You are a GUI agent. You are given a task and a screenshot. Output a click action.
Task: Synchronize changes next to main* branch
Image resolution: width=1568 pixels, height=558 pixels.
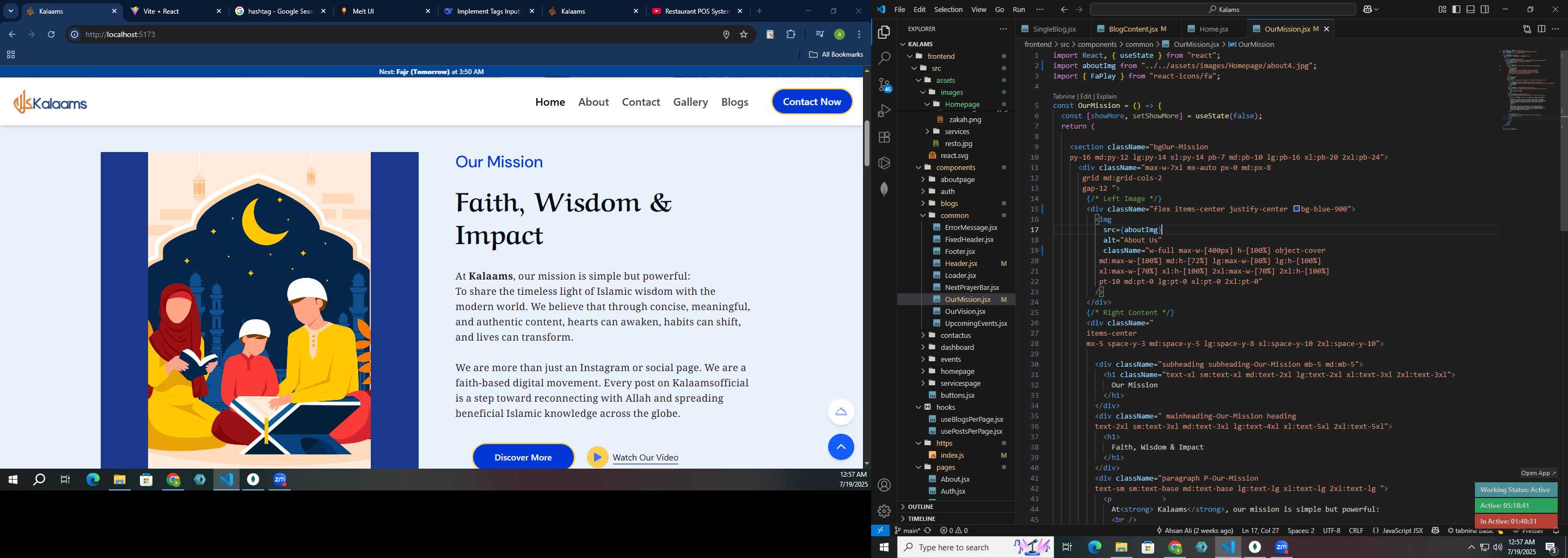(x=928, y=531)
